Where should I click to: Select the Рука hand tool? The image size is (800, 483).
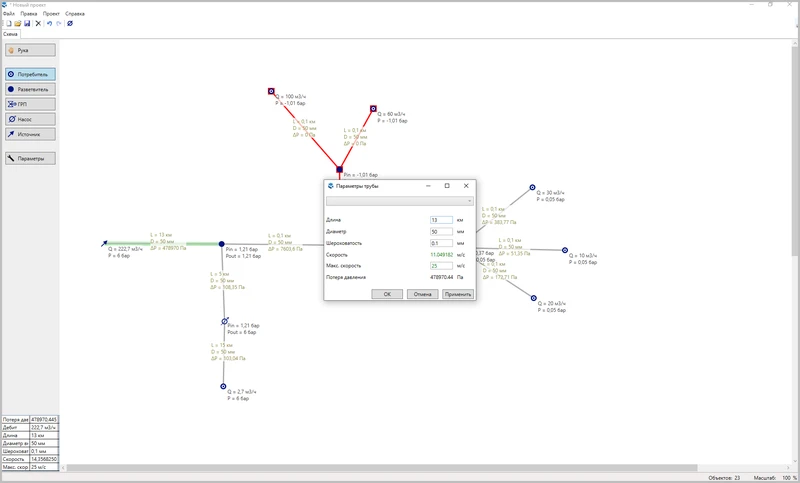click(29, 49)
